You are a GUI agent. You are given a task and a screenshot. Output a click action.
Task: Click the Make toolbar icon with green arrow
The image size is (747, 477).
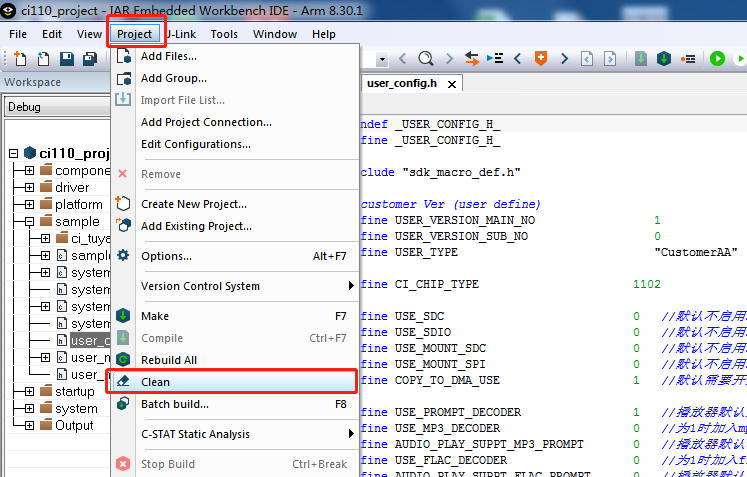coord(664,59)
